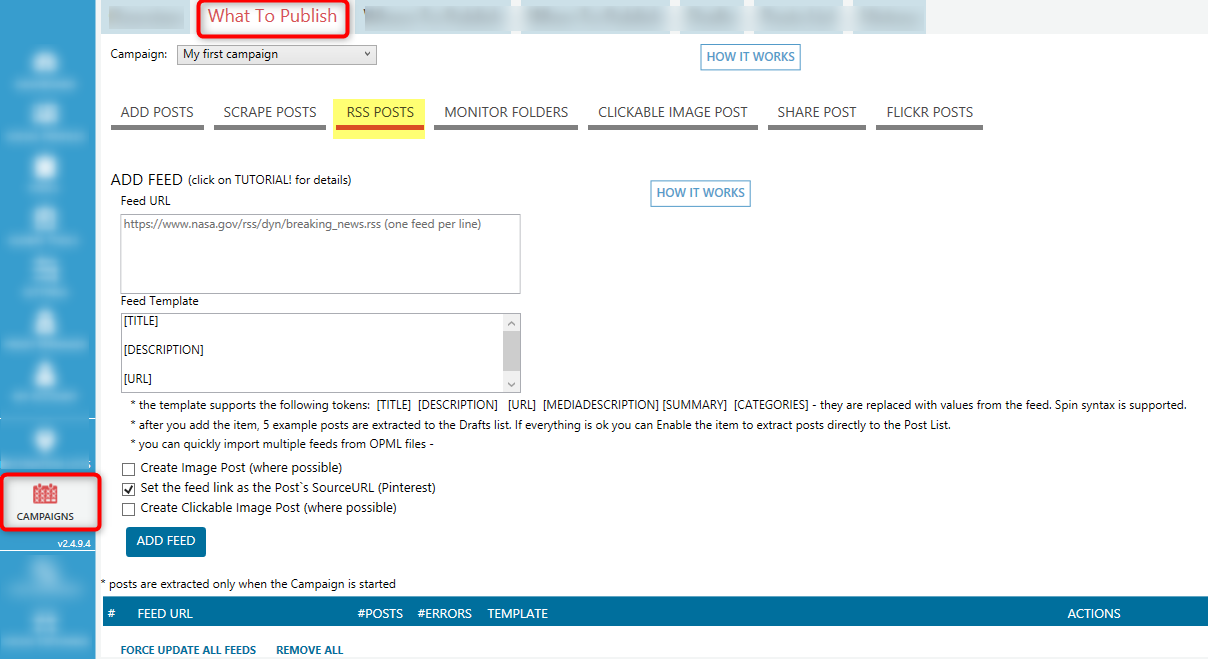
Task: Click the Feed Template scrollbar thumb
Action: tap(511, 351)
